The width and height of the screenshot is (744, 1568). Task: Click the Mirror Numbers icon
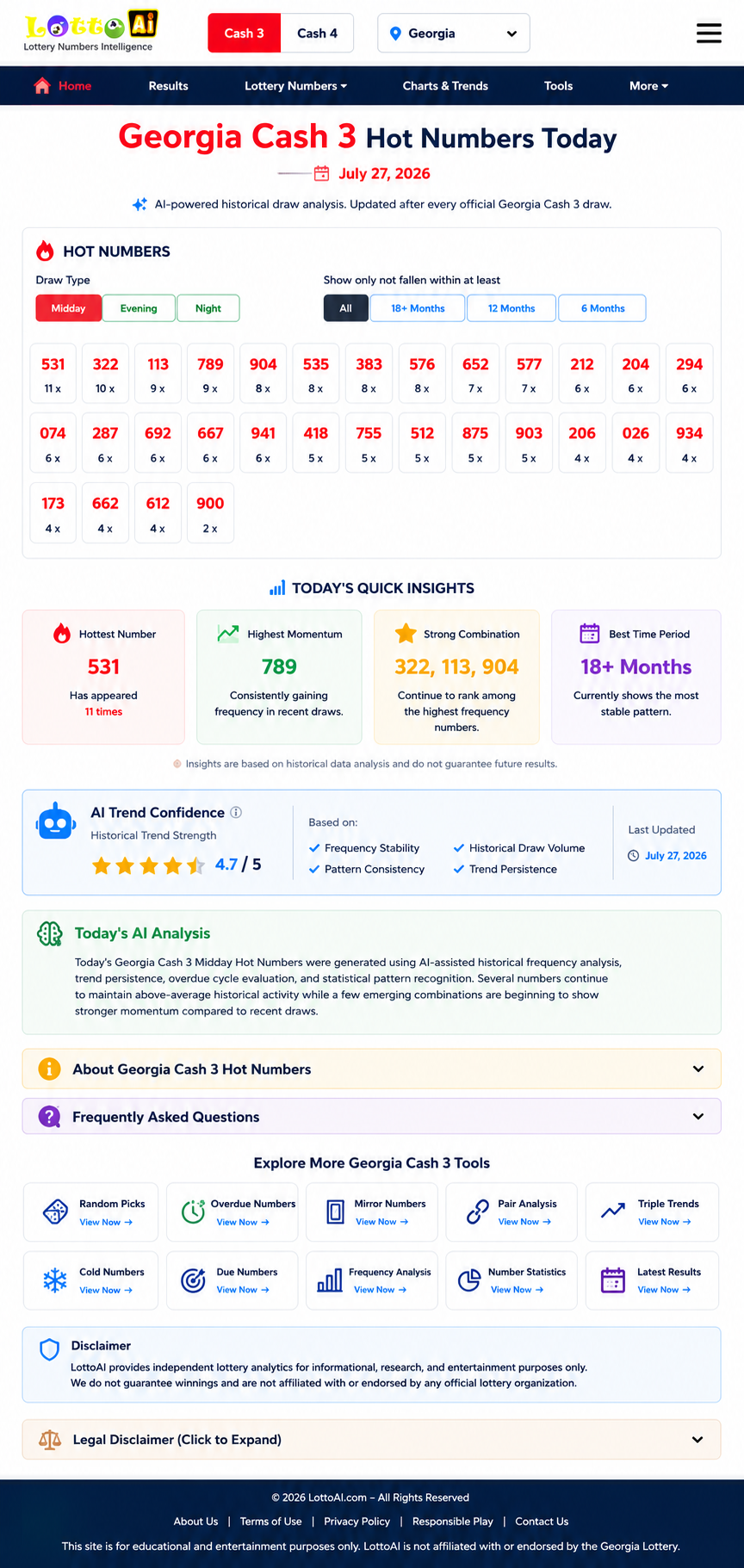[336, 1212]
